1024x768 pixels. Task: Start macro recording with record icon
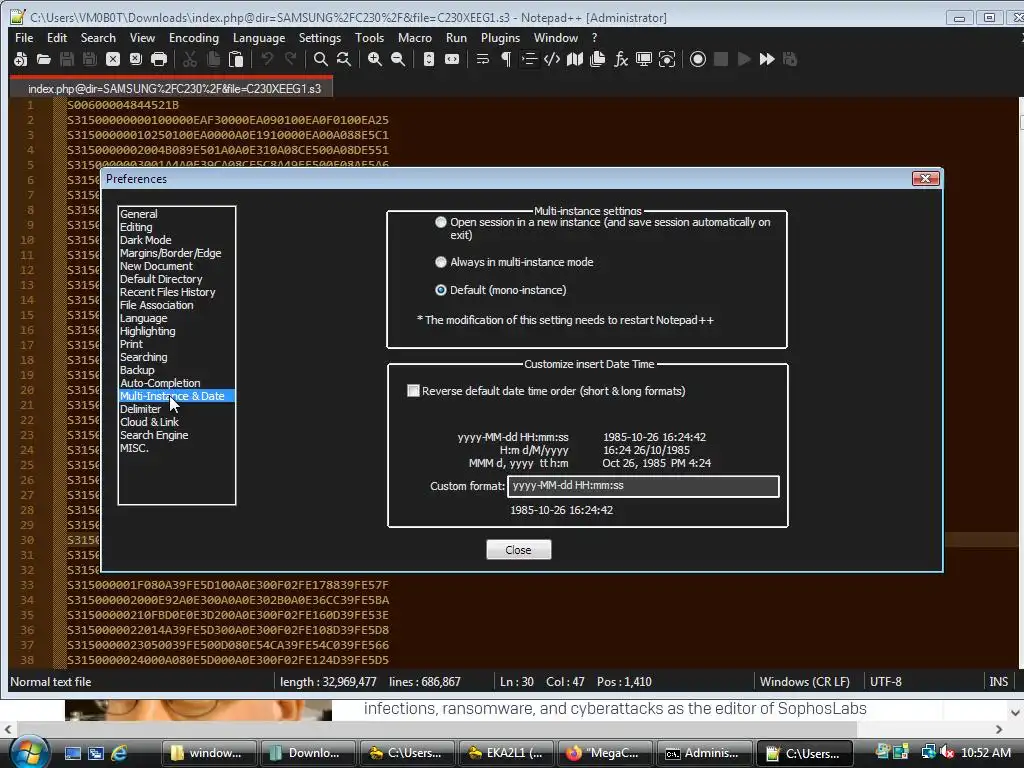point(697,59)
